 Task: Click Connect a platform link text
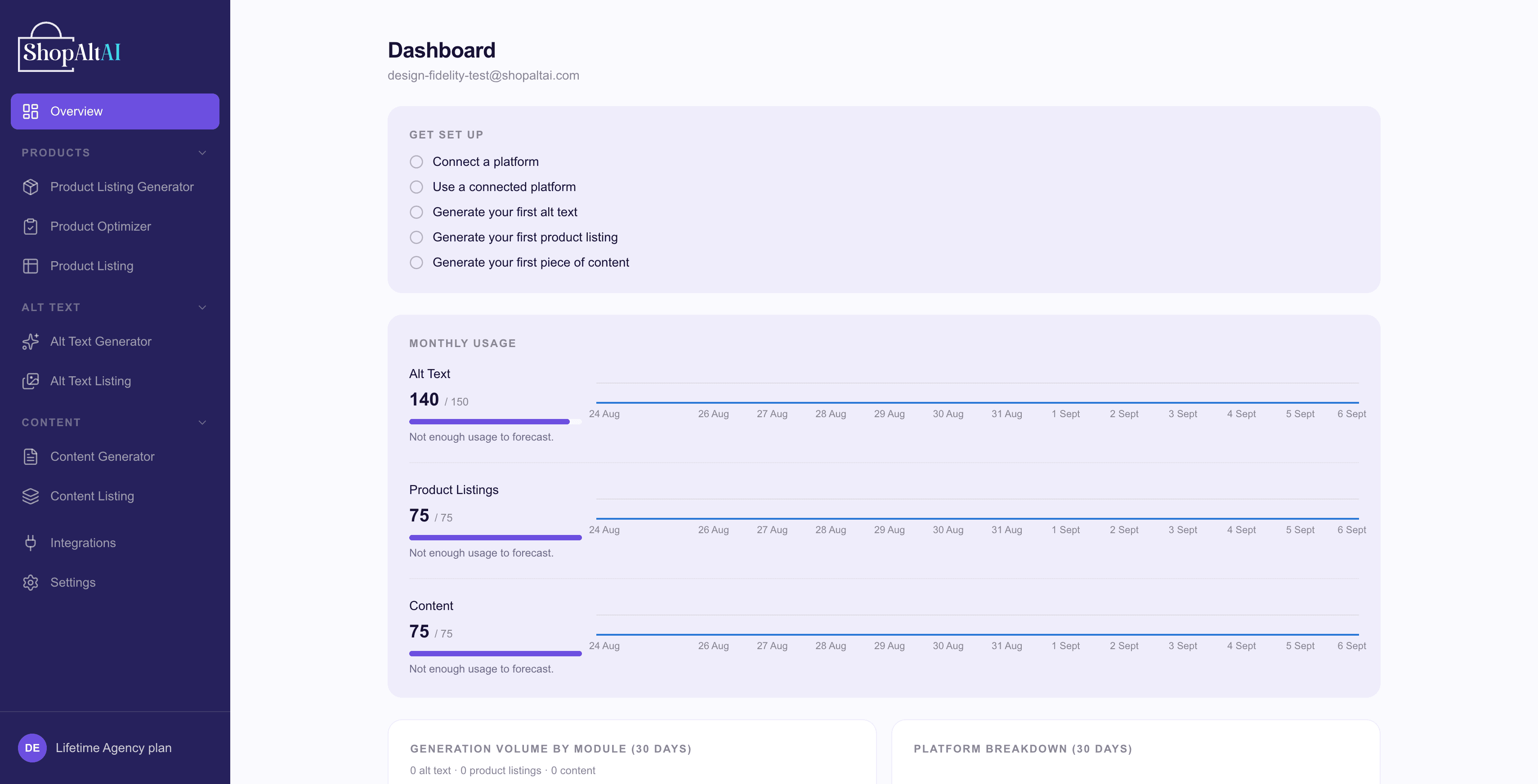click(485, 162)
